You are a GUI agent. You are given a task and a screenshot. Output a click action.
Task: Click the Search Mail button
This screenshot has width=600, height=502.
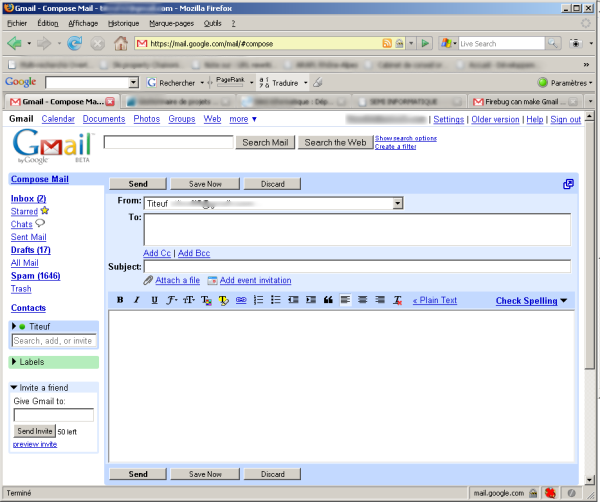coord(265,142)
